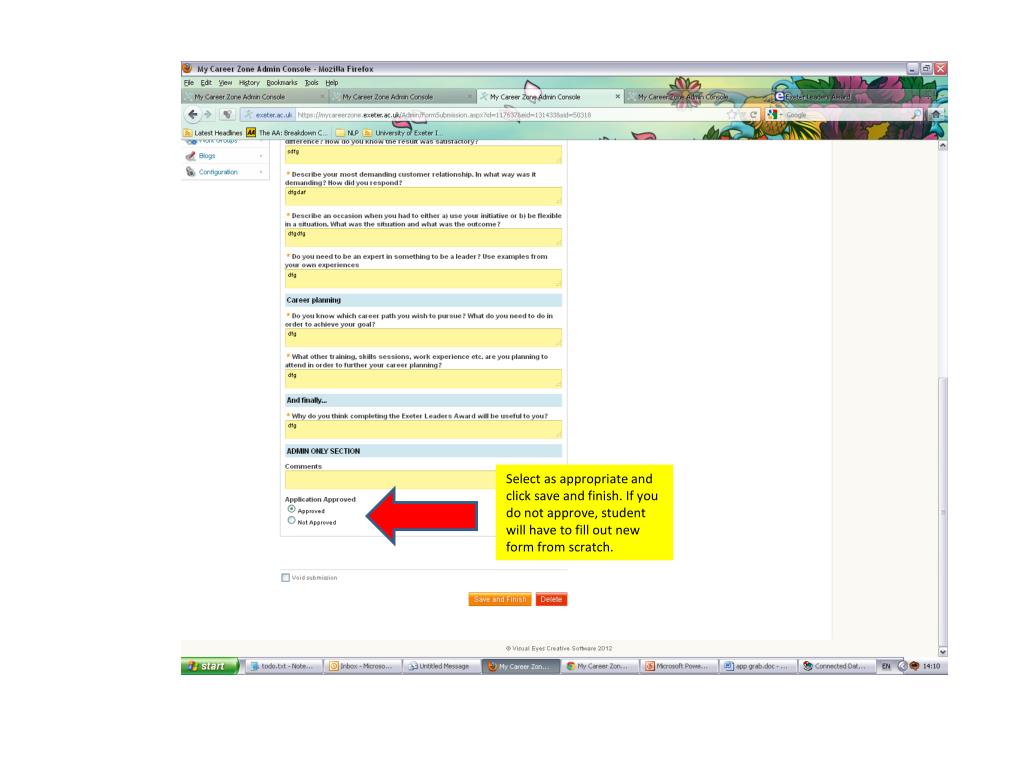The height and width of the screenshot is (768, 1024).
Task: Open the Help menu
Action: click(332, 83)
